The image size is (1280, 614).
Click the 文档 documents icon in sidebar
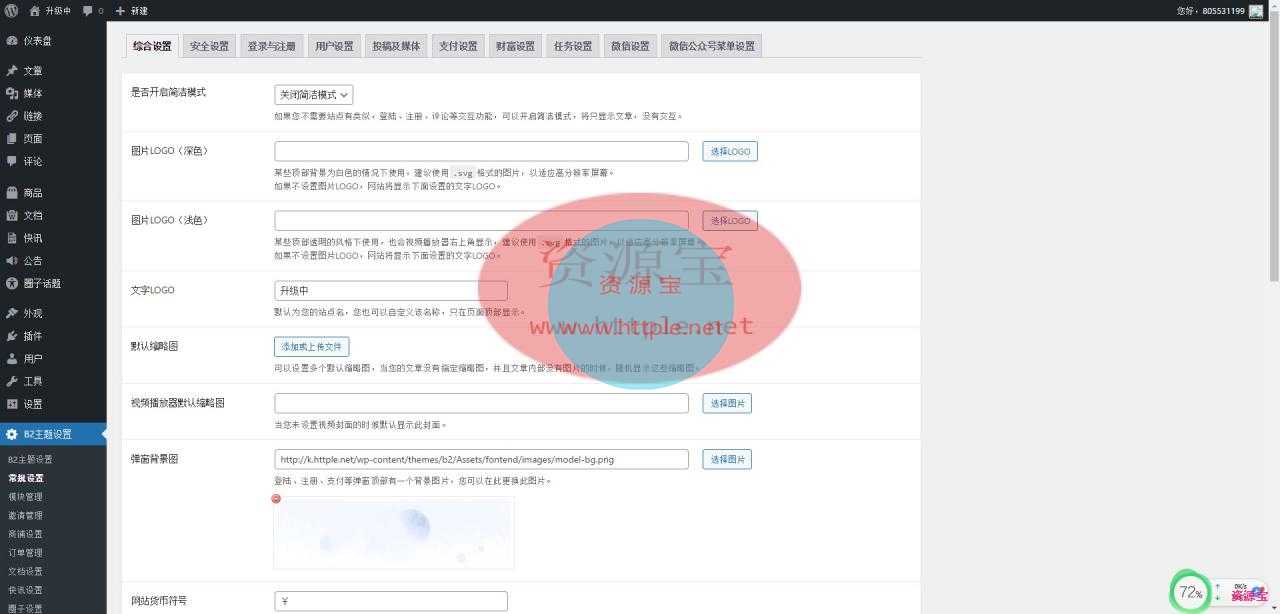11,215
